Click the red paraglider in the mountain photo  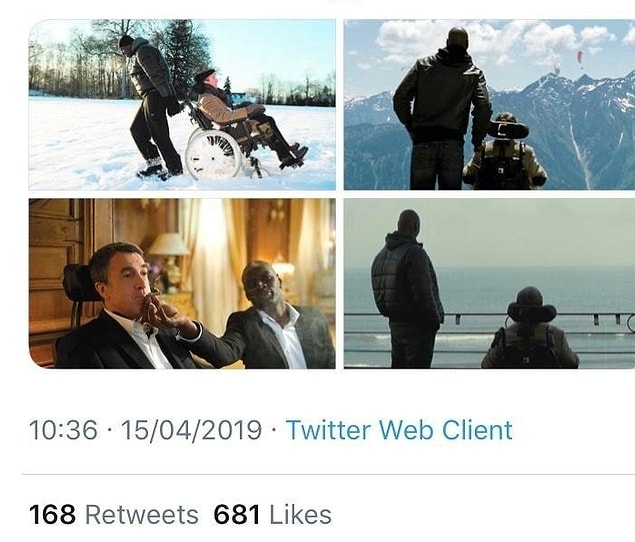point(580,56)
